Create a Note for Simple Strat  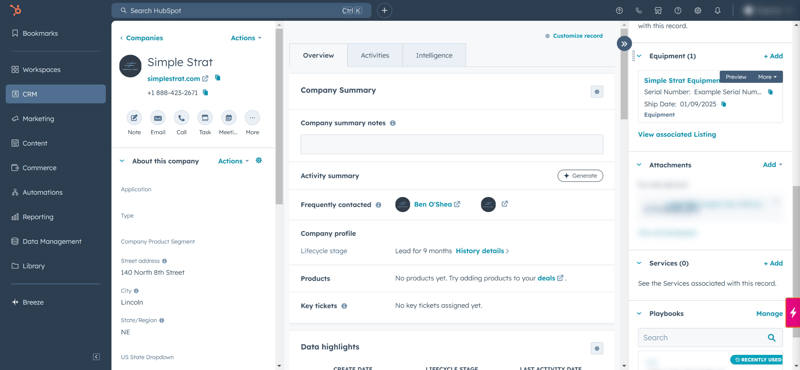pos(134,118)
